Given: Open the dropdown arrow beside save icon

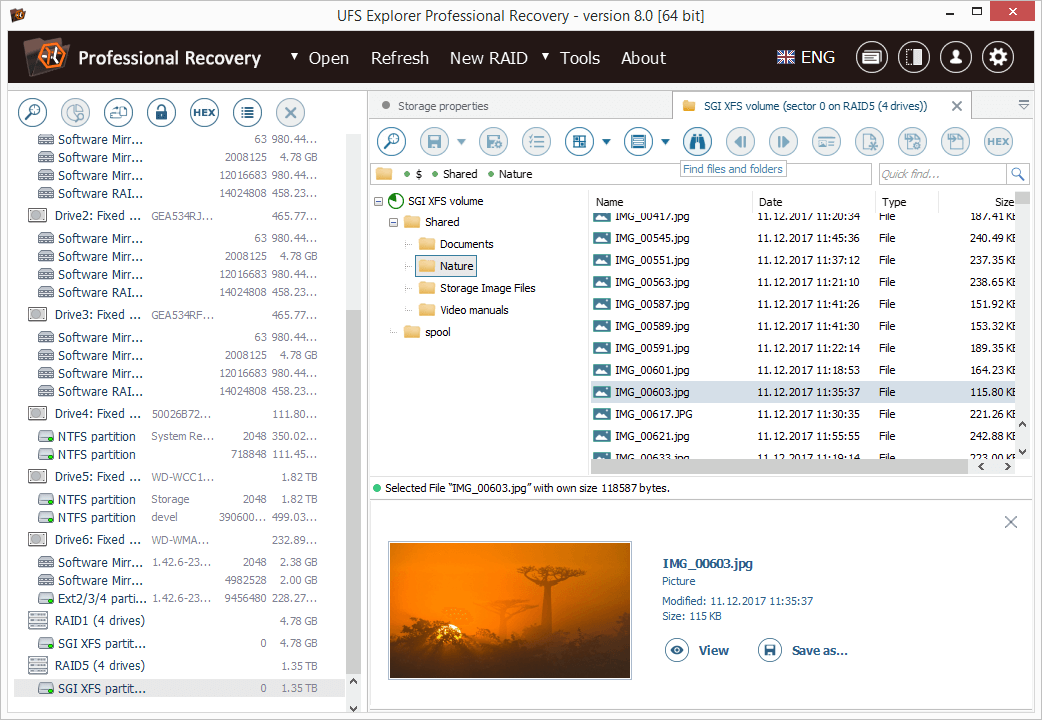Looking at the screenshot, I should pos(461,142).
